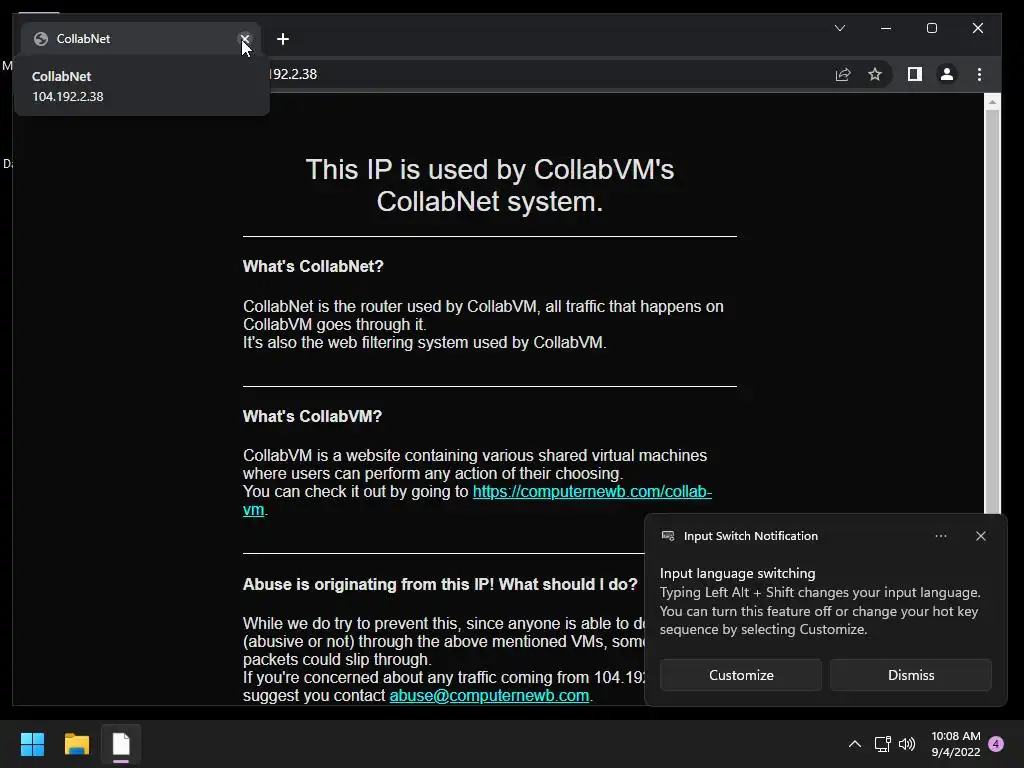The image size is (1024, 768).
Task: Close the Input Switch Notification toast
Action: 980,536
